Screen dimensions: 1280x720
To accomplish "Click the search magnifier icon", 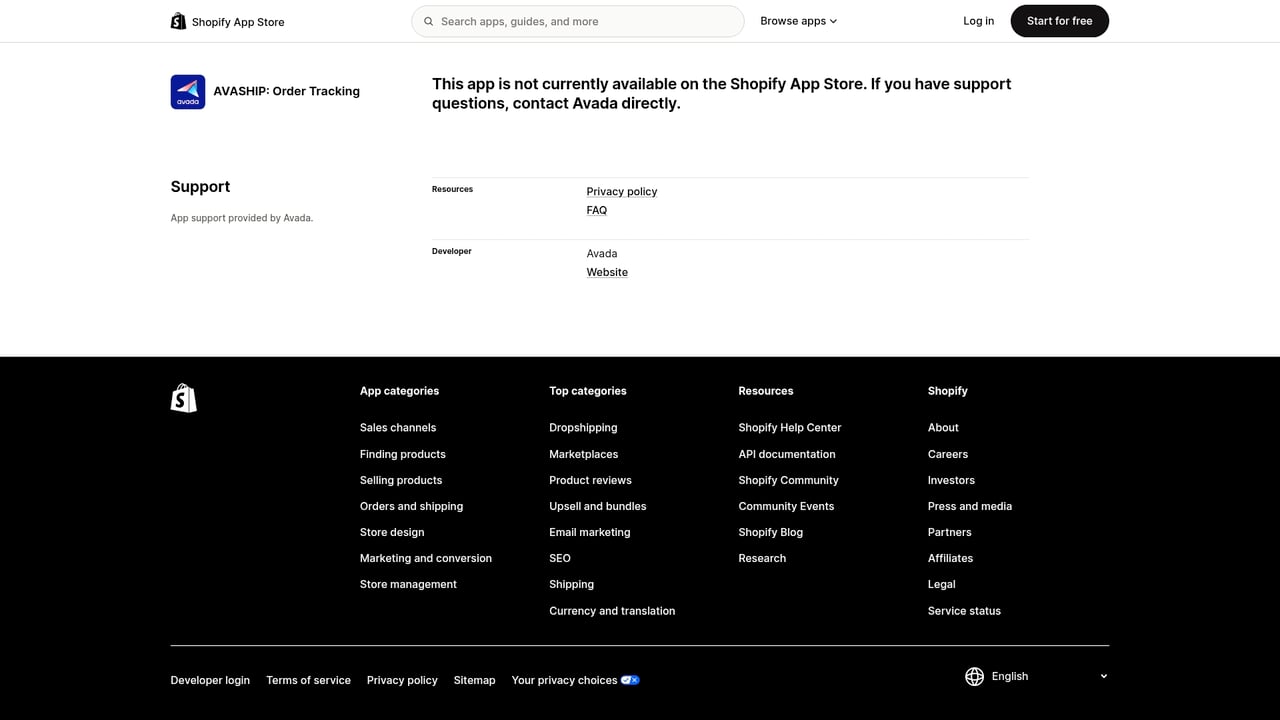I will click(x=428, y=20).
